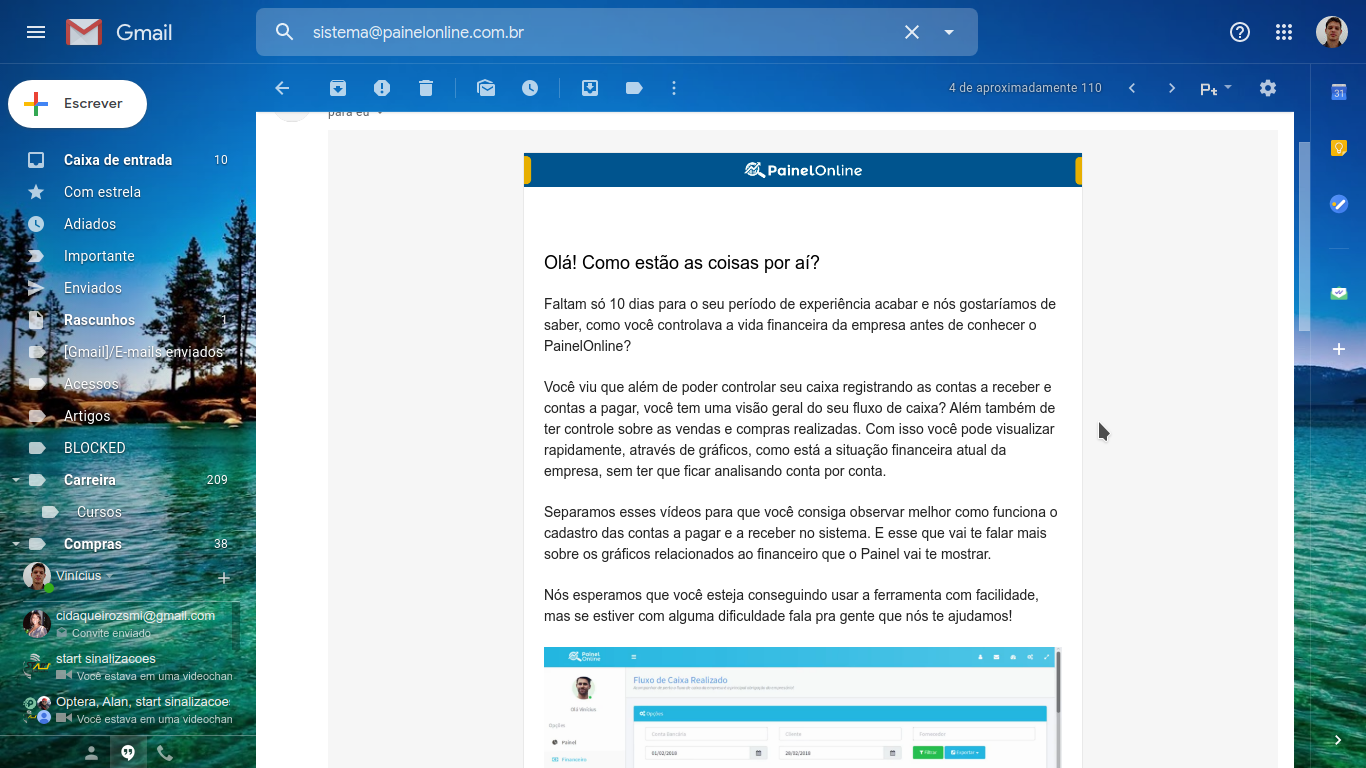Screen dimensions: 1366x768
Task: Archive this email
Action: coord(338,88)
